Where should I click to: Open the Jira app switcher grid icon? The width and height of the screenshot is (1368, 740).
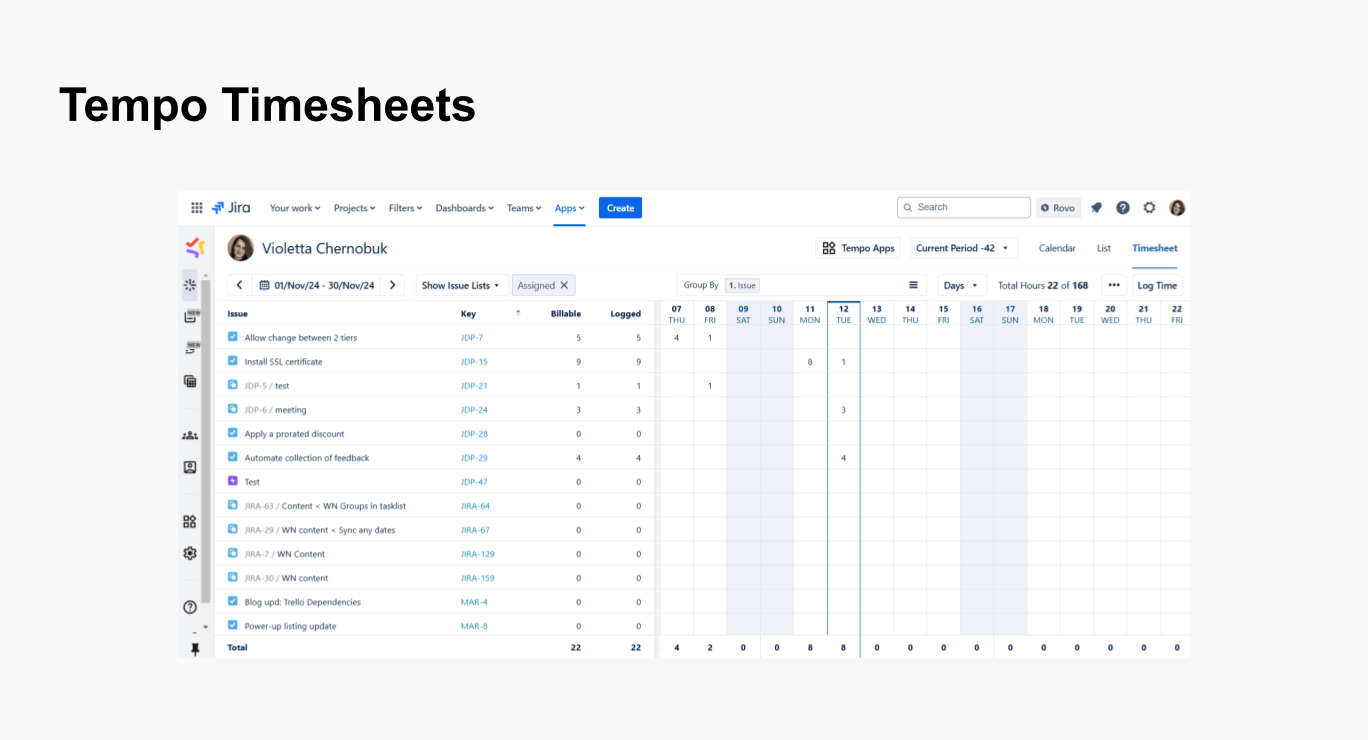[197, 208]
